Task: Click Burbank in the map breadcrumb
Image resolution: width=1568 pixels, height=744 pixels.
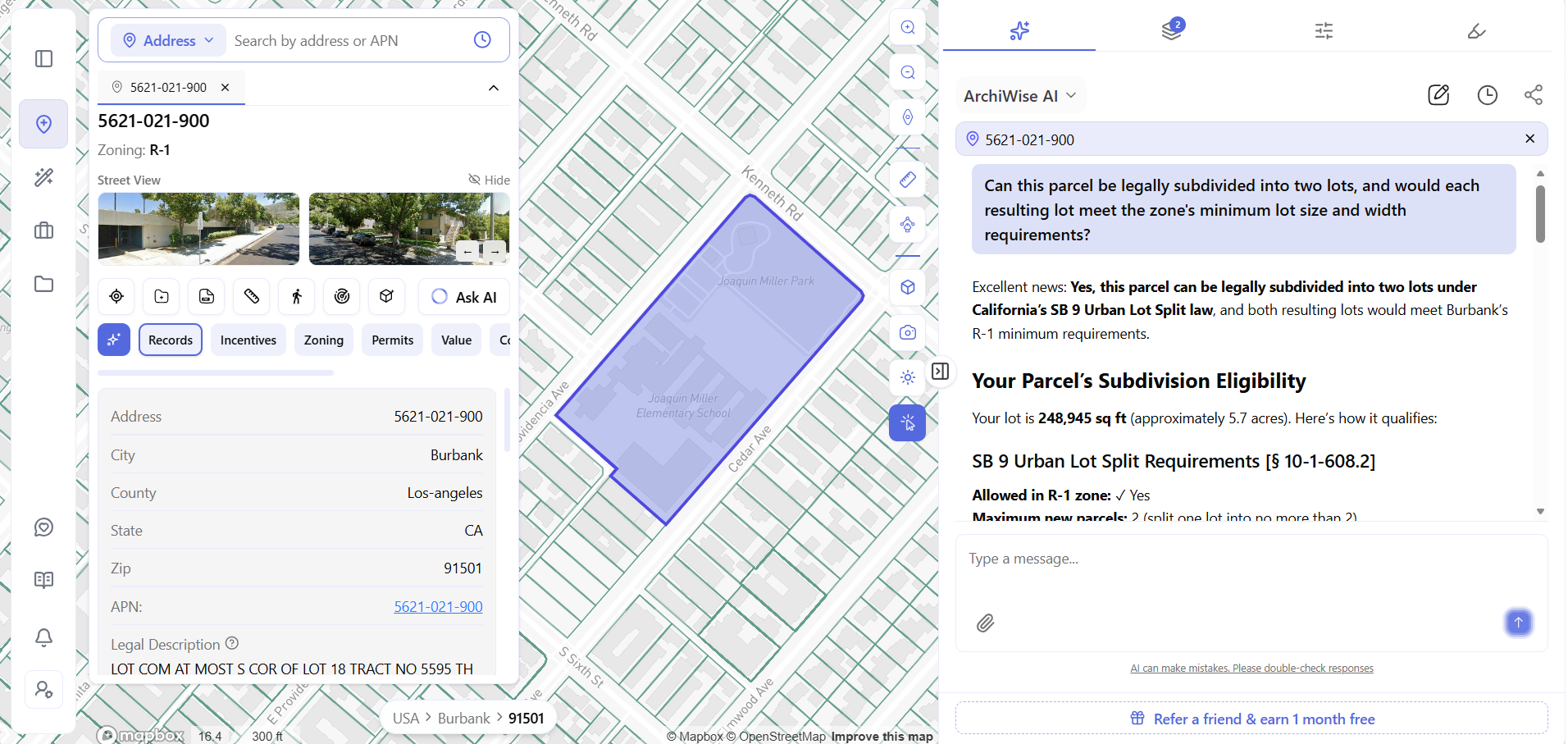Action: pyautogui.click(x=463, y=719)
